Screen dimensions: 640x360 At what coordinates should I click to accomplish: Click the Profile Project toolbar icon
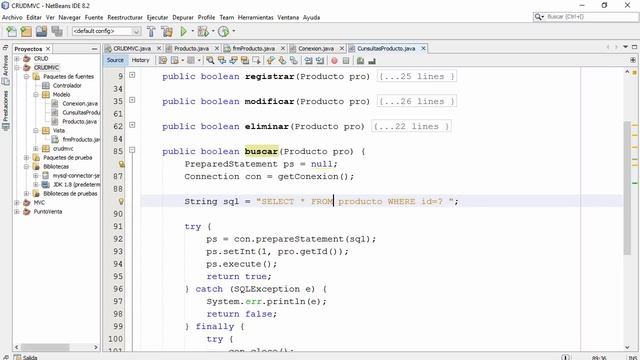223,31
